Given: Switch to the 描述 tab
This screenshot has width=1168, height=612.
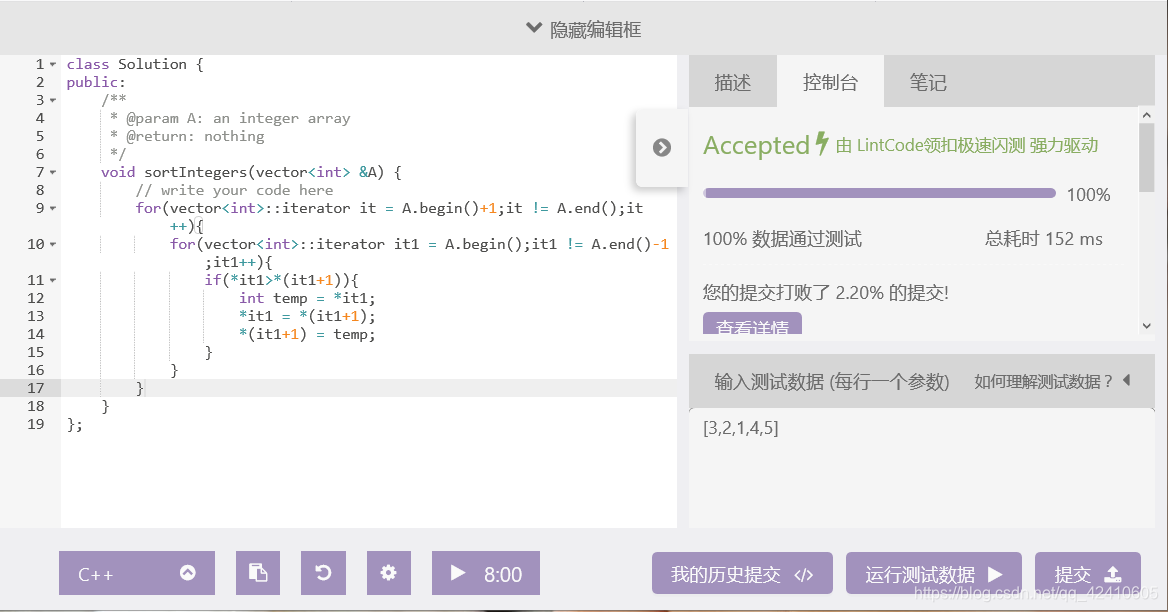Looking at the screenshot, I should [733, 82].
